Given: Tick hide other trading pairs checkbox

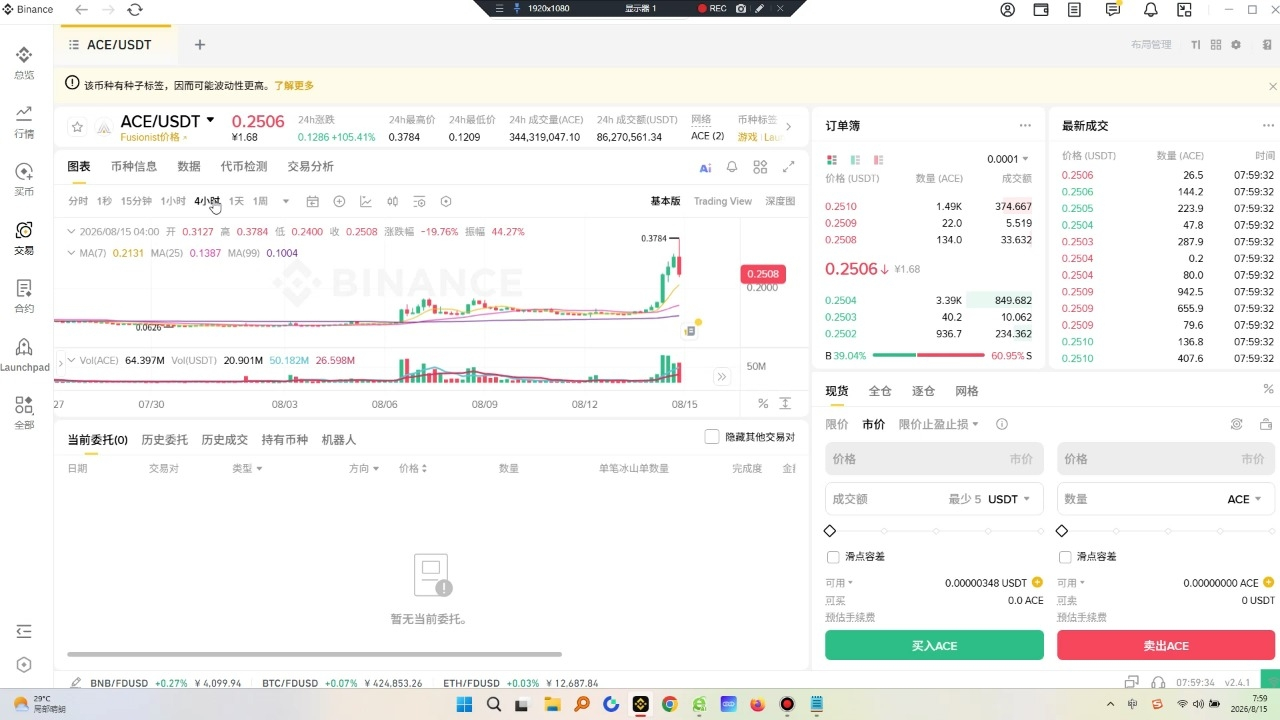Looking at the screenshot, I should point(712,437).
